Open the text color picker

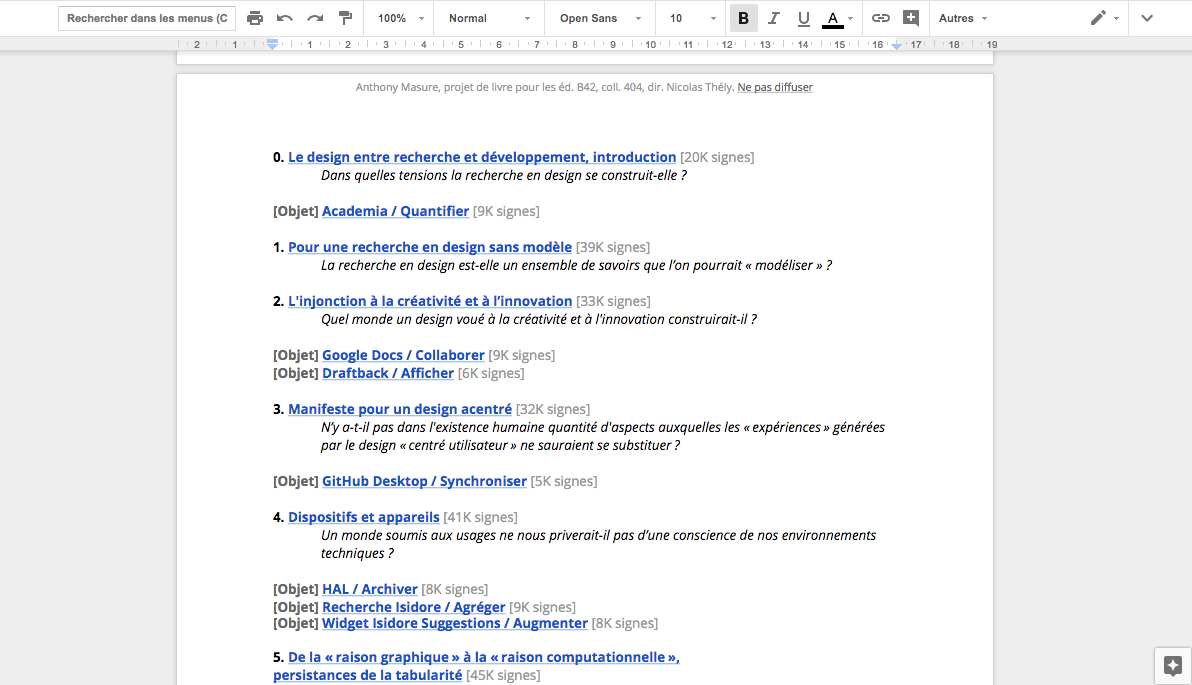[838, 18]
